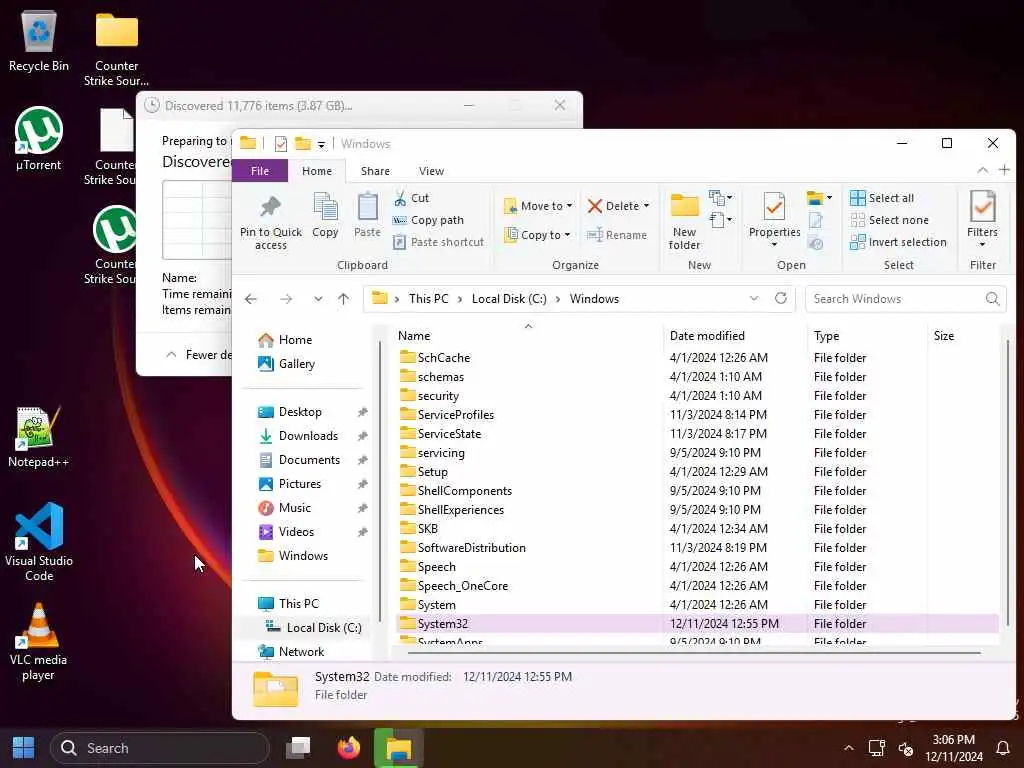
Task: Open recent locations dropdown arrow
Action: pos(318,299)
